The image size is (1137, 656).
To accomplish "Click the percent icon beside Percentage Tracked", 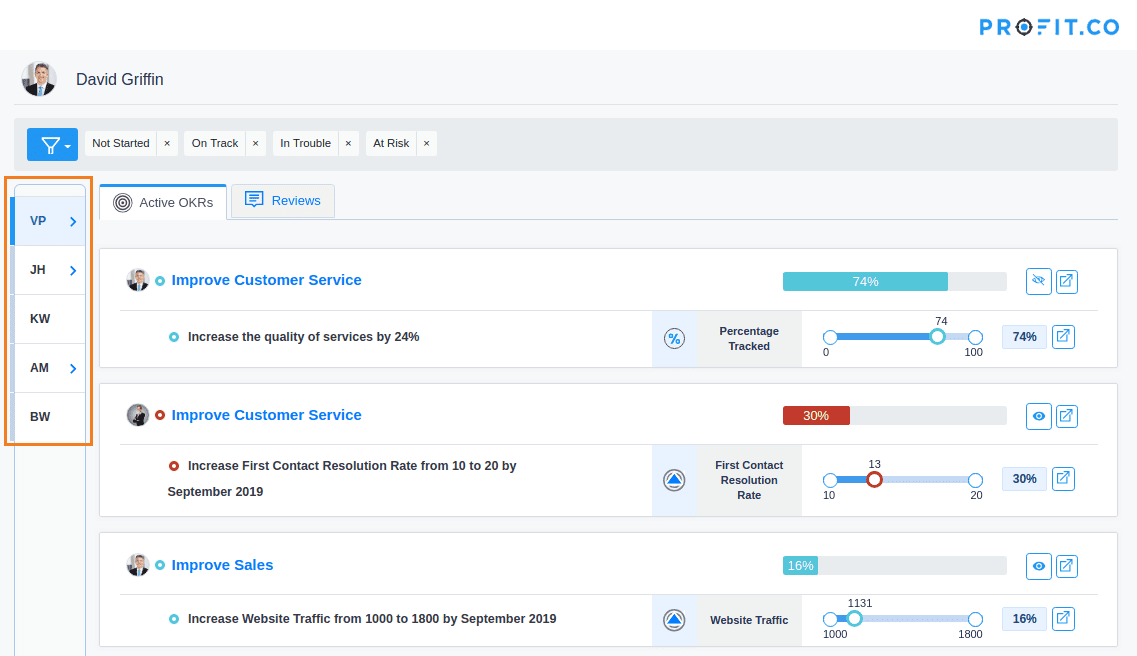I will click(674, 338).
